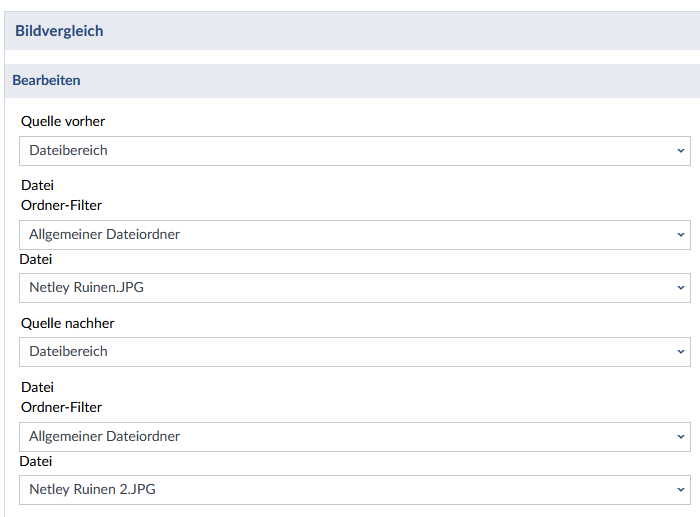
Task: Click the chevron arrow on the Netley Ruinen 2.JPG field
Action: point(681,490)
